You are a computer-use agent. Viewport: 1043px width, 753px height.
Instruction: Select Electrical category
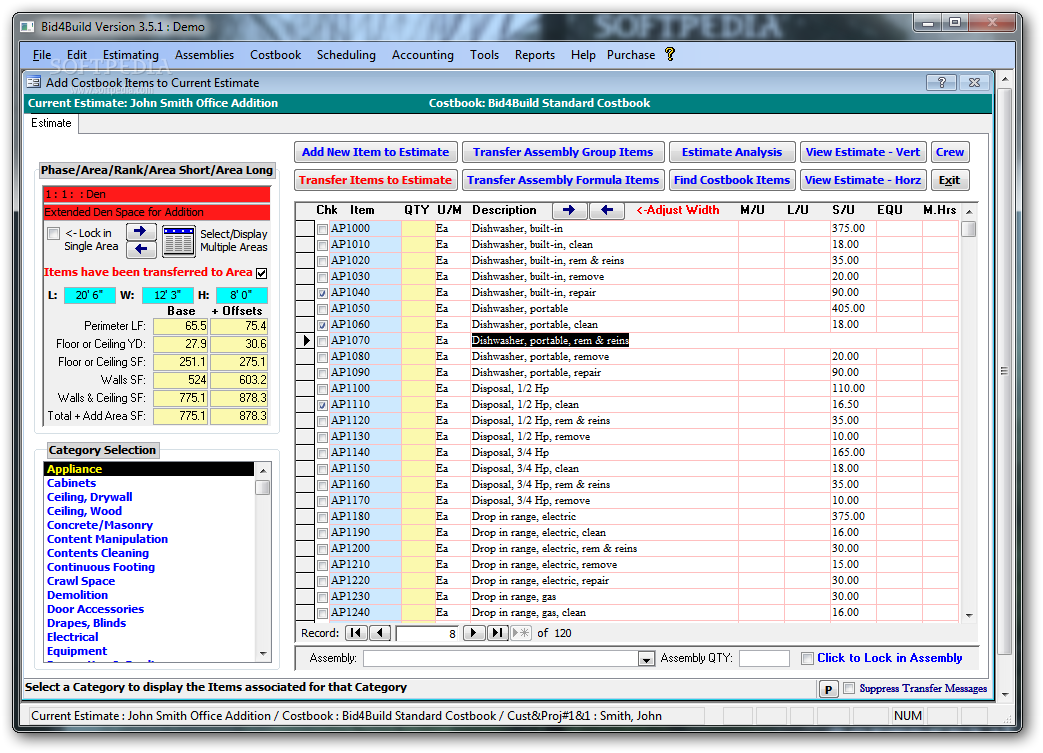pos(73,637)
